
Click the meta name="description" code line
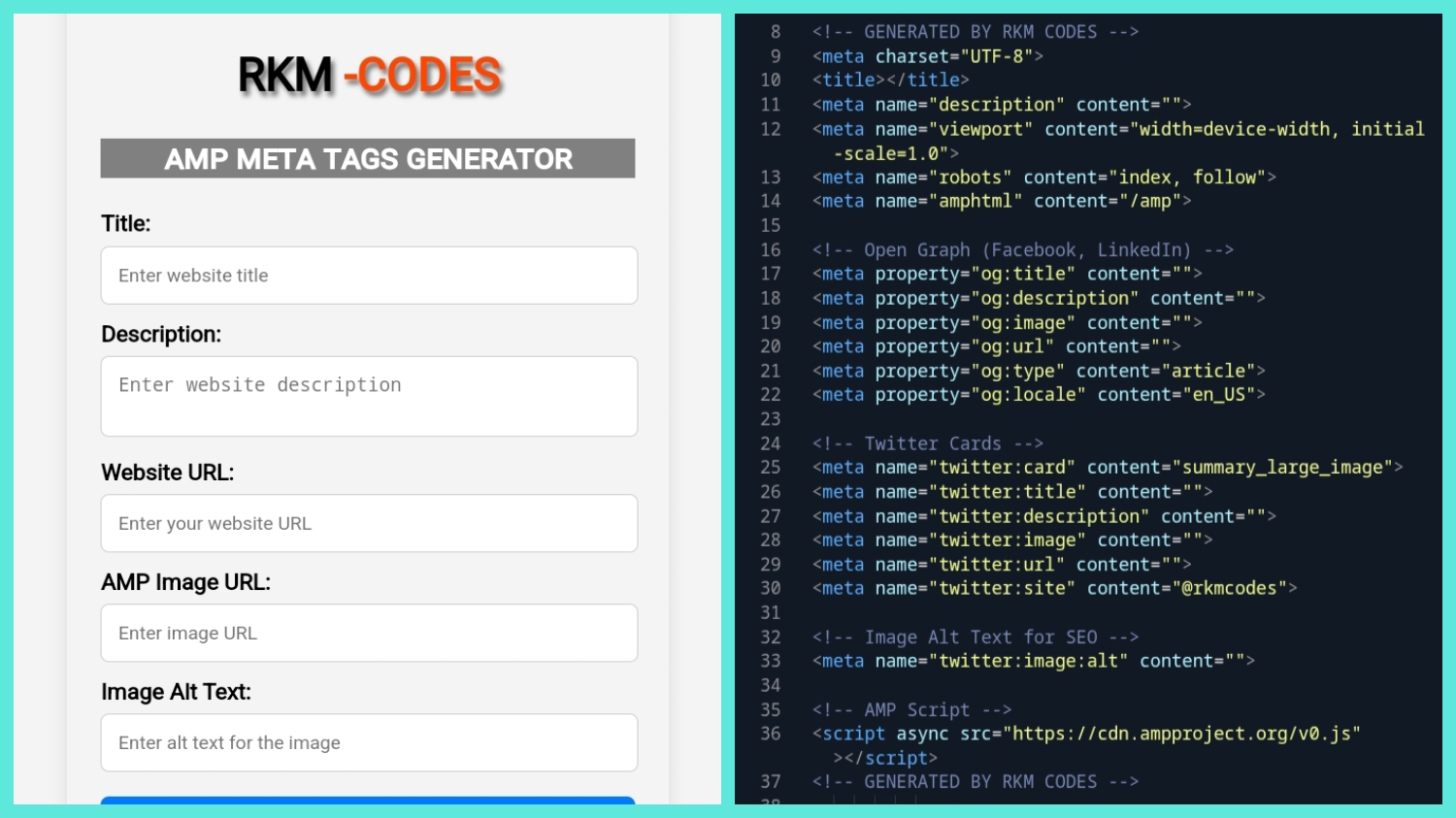1002,105
